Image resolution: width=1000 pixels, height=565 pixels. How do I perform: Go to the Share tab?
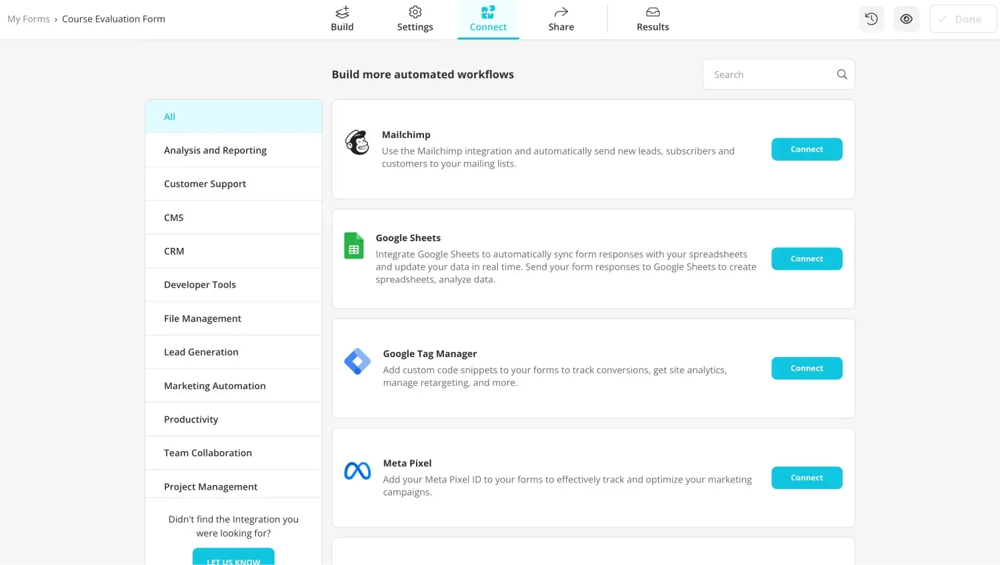[x=561, y=19]
